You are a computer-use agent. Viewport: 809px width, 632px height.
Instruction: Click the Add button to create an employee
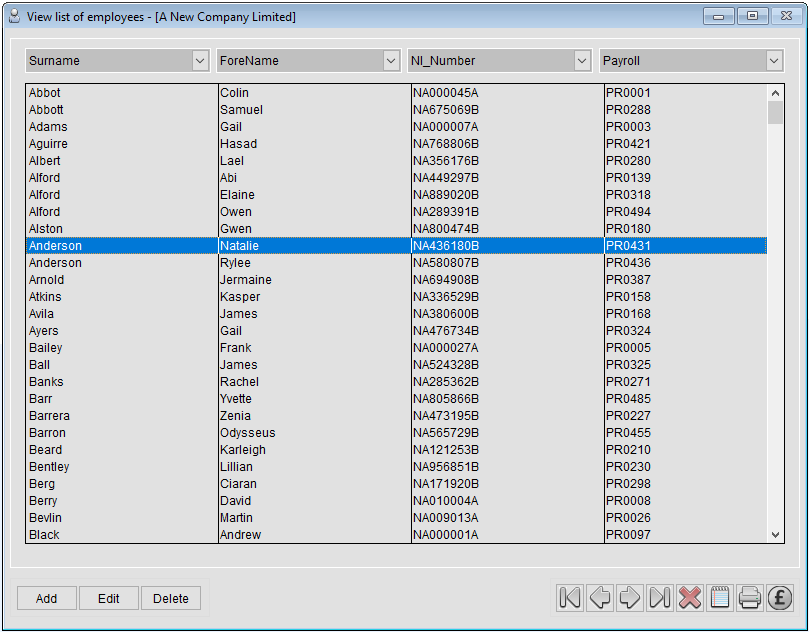click(x=46, y=597)
